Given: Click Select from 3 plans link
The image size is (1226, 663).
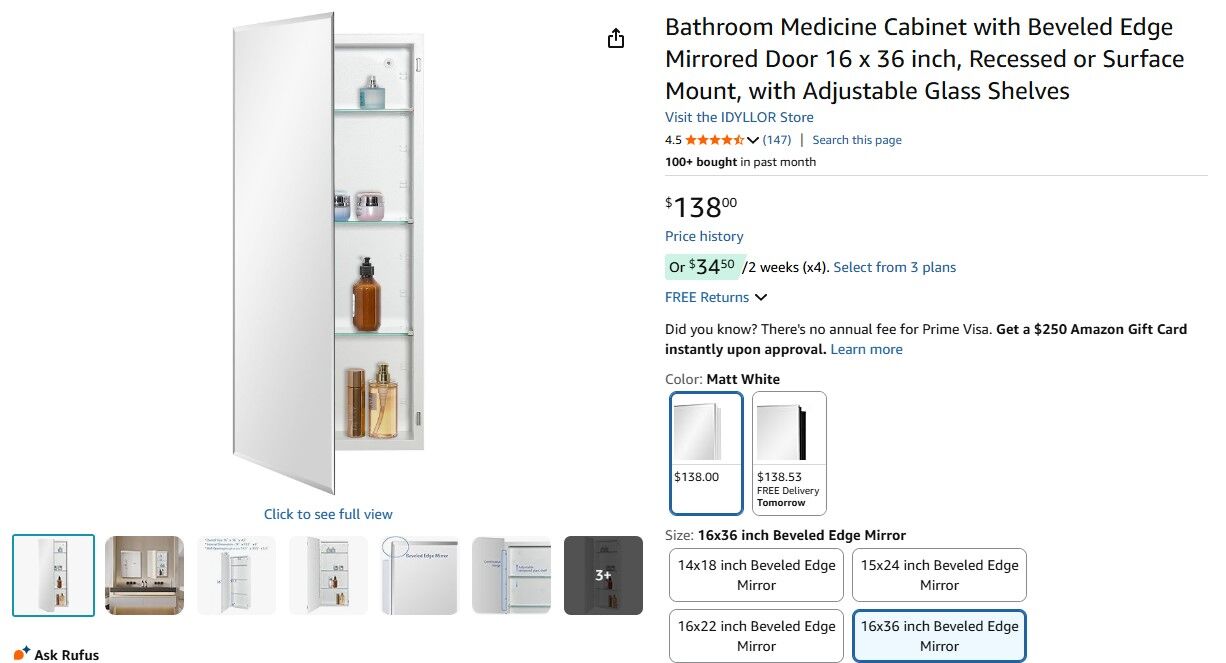Looking at the screenshot, I should (894, 267).
